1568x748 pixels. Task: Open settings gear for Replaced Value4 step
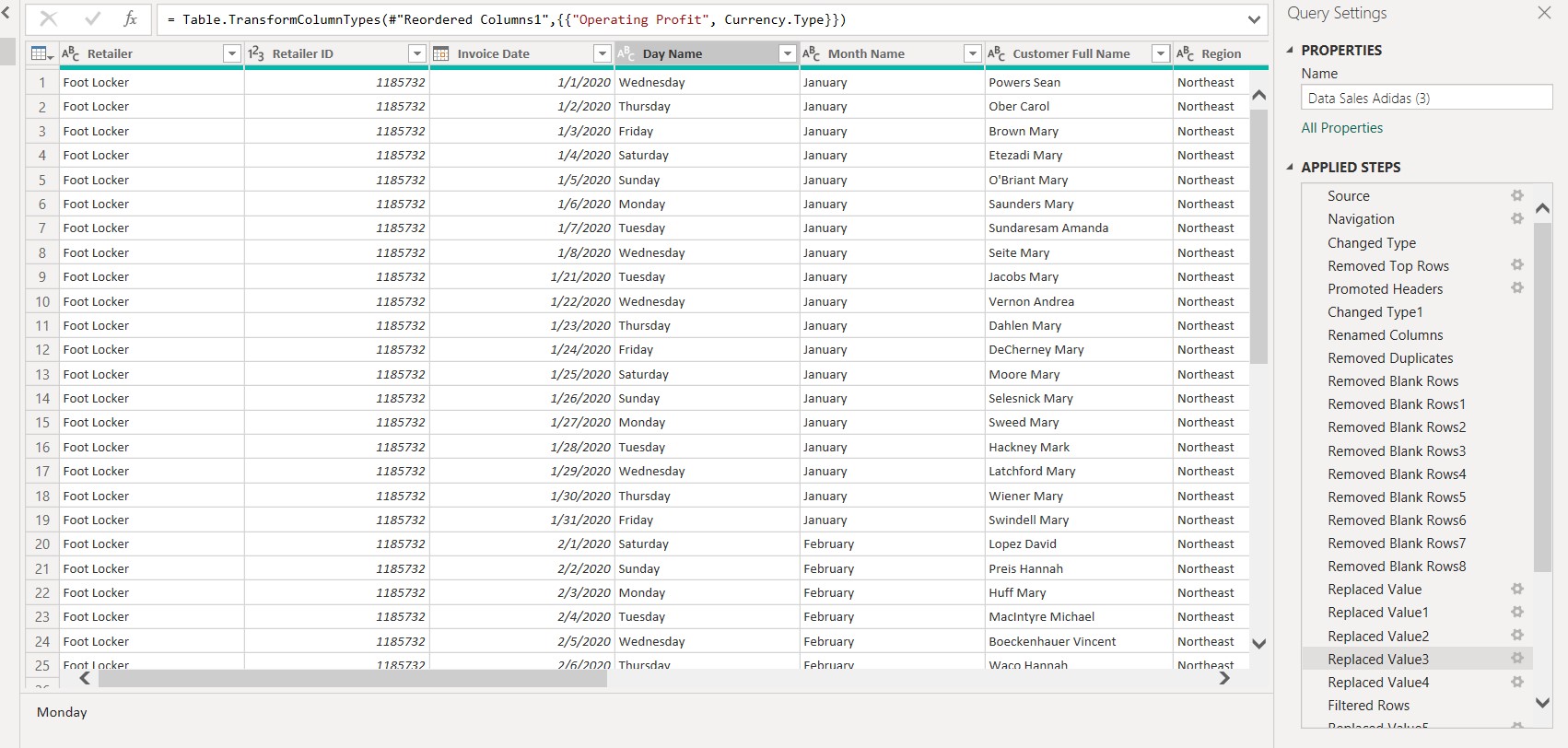1517,682
